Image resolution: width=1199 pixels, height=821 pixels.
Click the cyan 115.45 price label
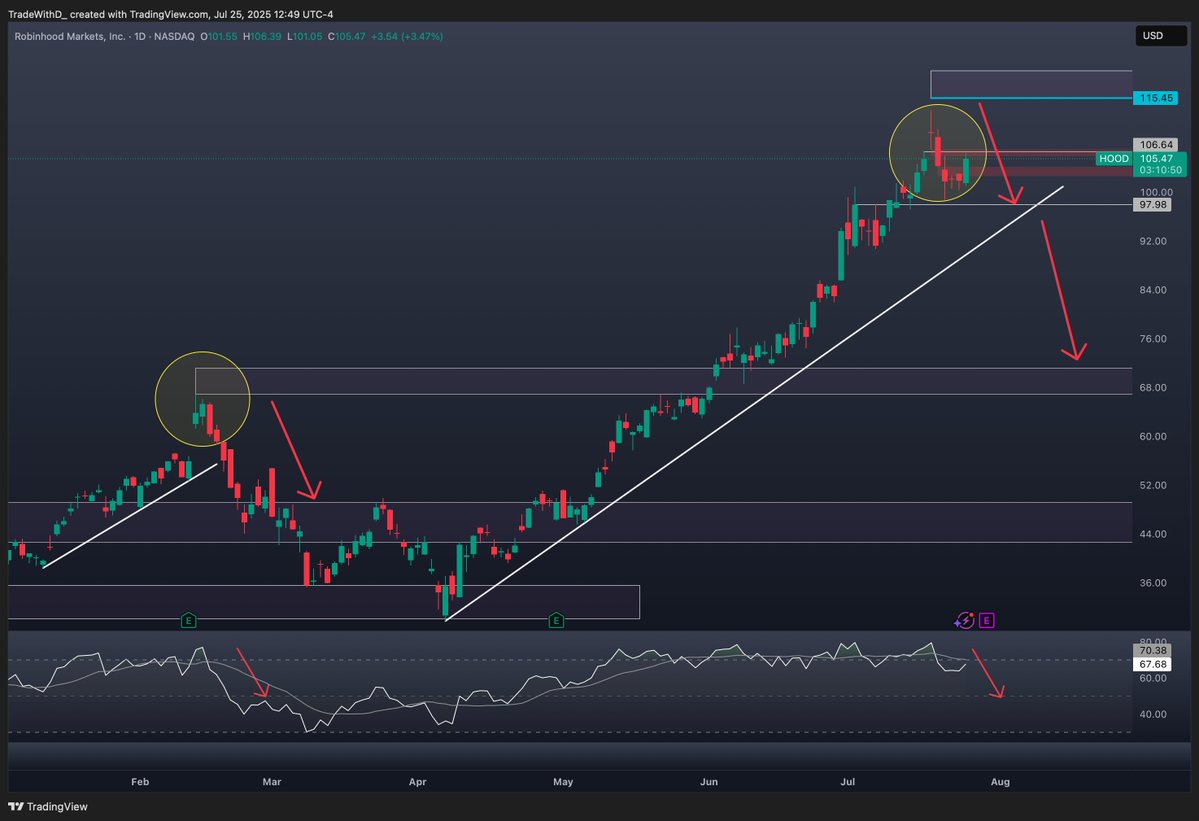point(1155,98)
